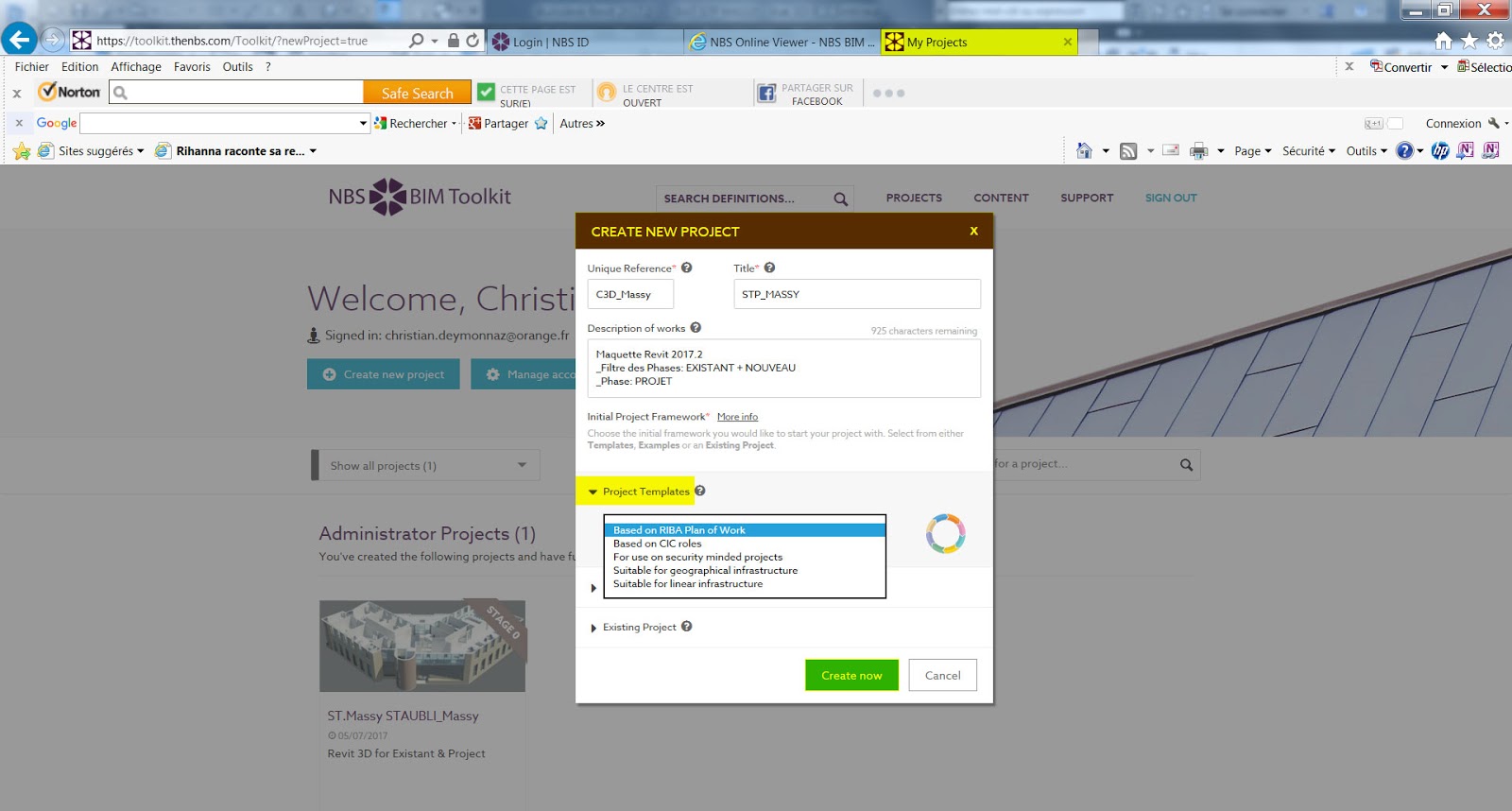The width and height of the screenshot is (1512, 811).
Task: Open the ST.Massy STAUBLI_Massy project thumbnail
Action: (421, 646)
